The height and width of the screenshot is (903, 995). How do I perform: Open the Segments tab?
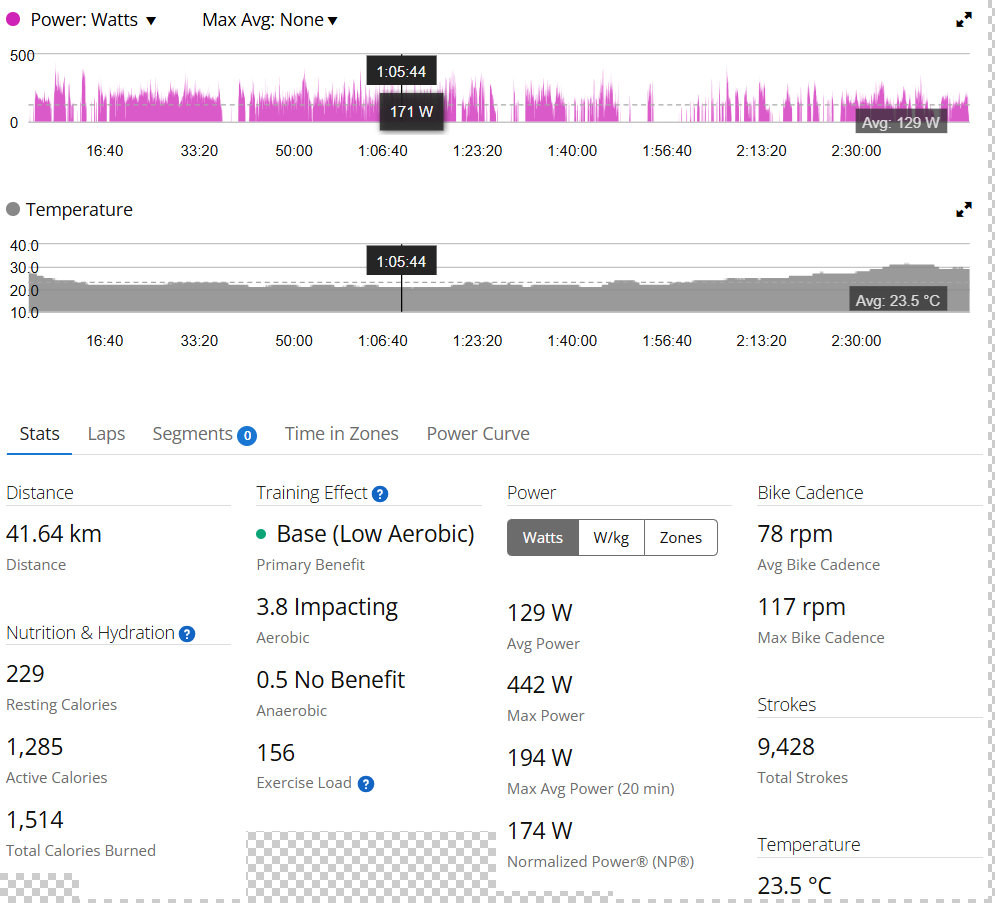click(192, 434)
